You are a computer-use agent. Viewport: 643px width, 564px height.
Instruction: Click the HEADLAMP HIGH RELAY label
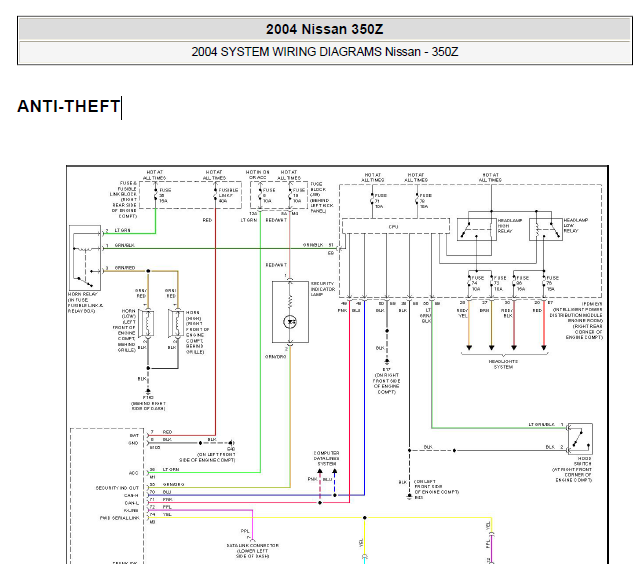[510, 226]
